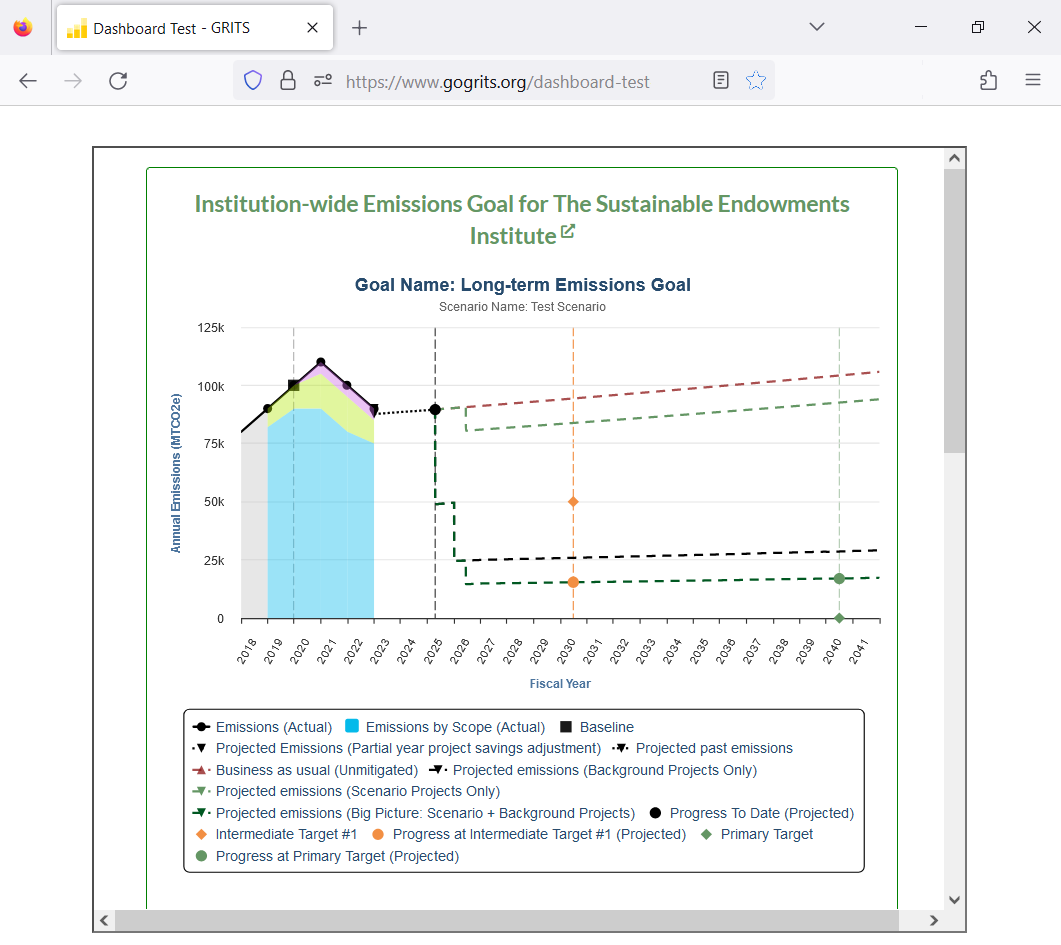The width and height of the screenshot is (1061, 945).
Task: Click the 125k y-axis value
Action: tap(210, 327)
